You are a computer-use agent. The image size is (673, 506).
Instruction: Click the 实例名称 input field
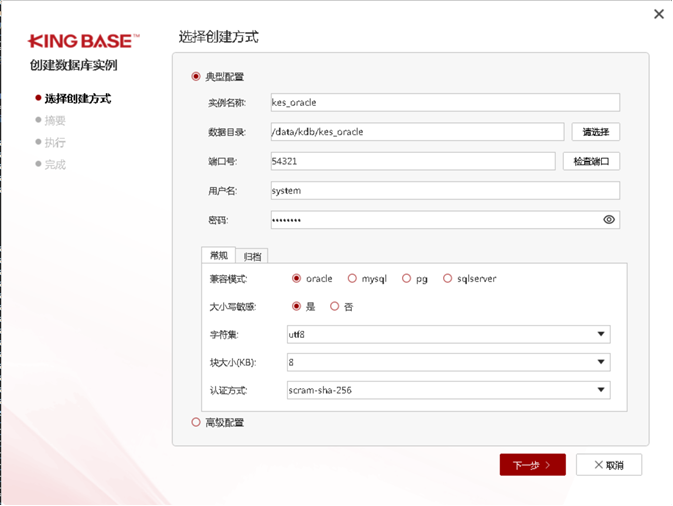[445, 102]
